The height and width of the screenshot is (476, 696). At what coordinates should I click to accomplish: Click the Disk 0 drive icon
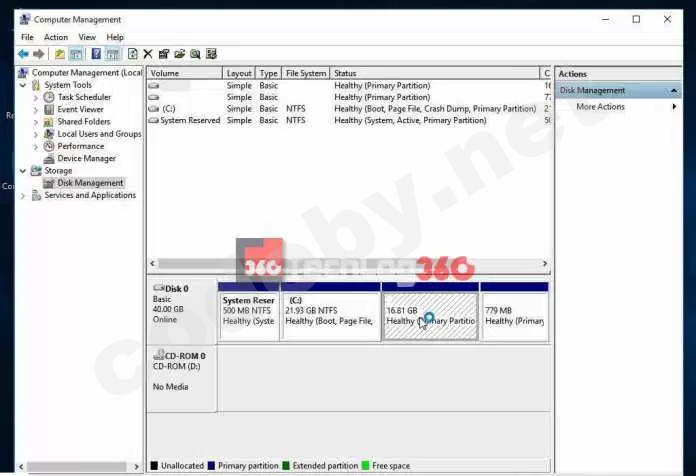pos(158,288)
